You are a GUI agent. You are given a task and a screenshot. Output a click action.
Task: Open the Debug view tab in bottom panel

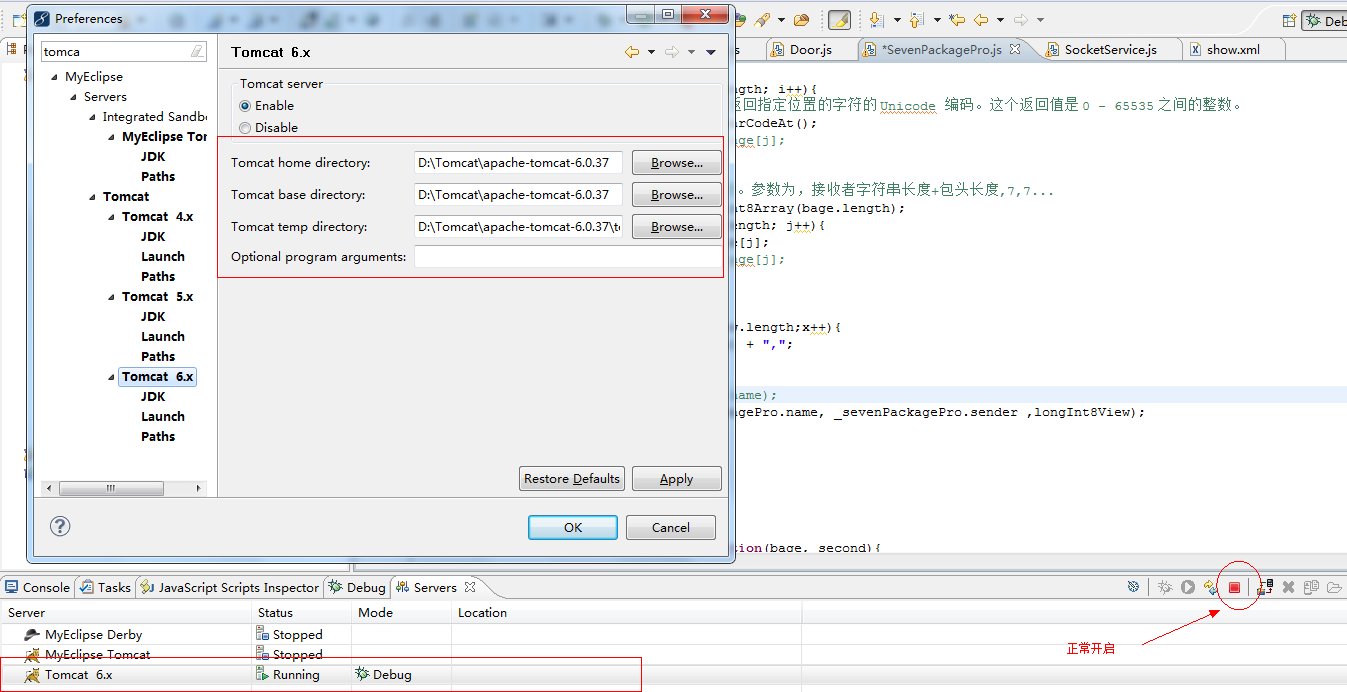[x=357, y=587]
